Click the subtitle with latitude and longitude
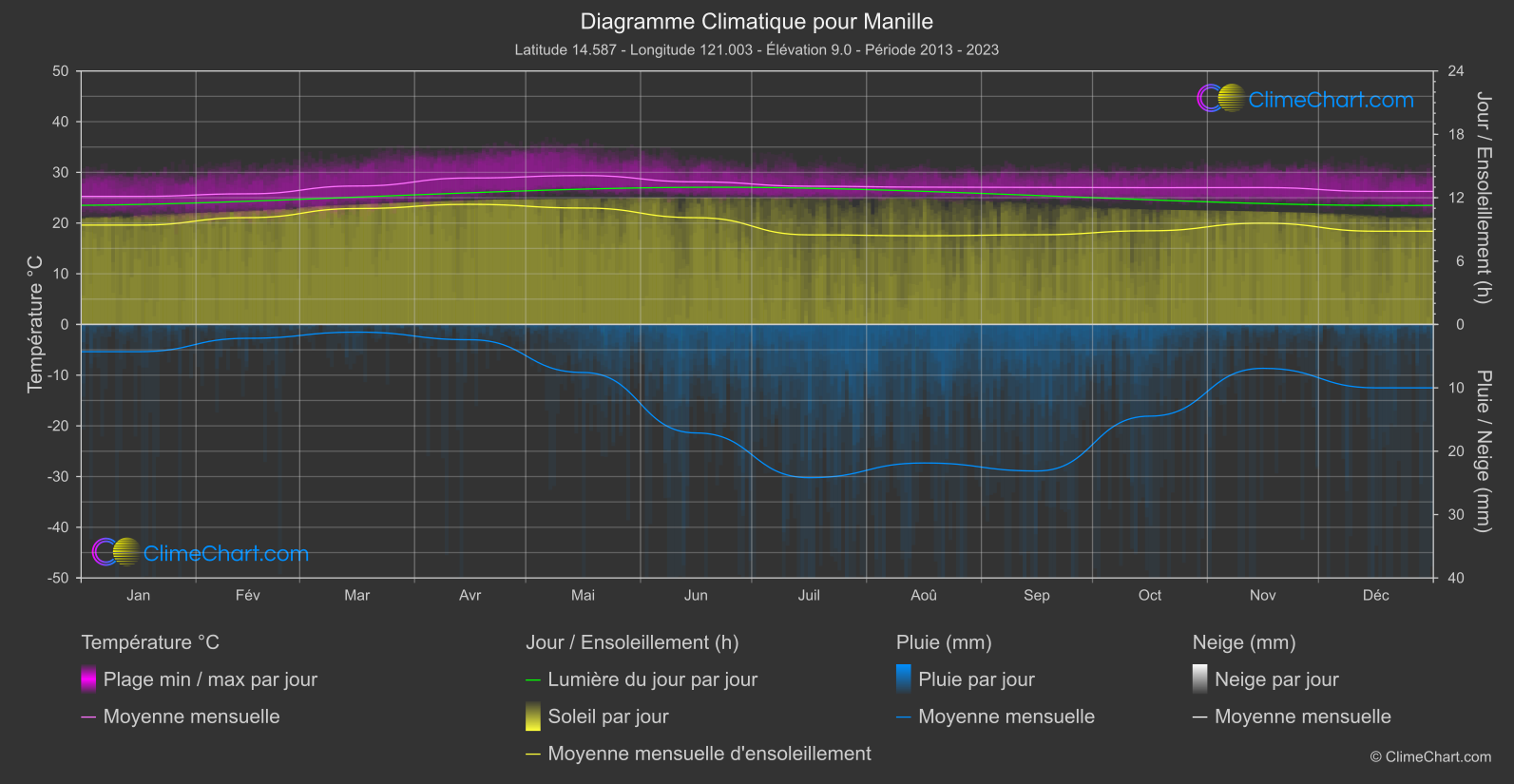The width and height of the screenshot is (1514, 784). 757,49
